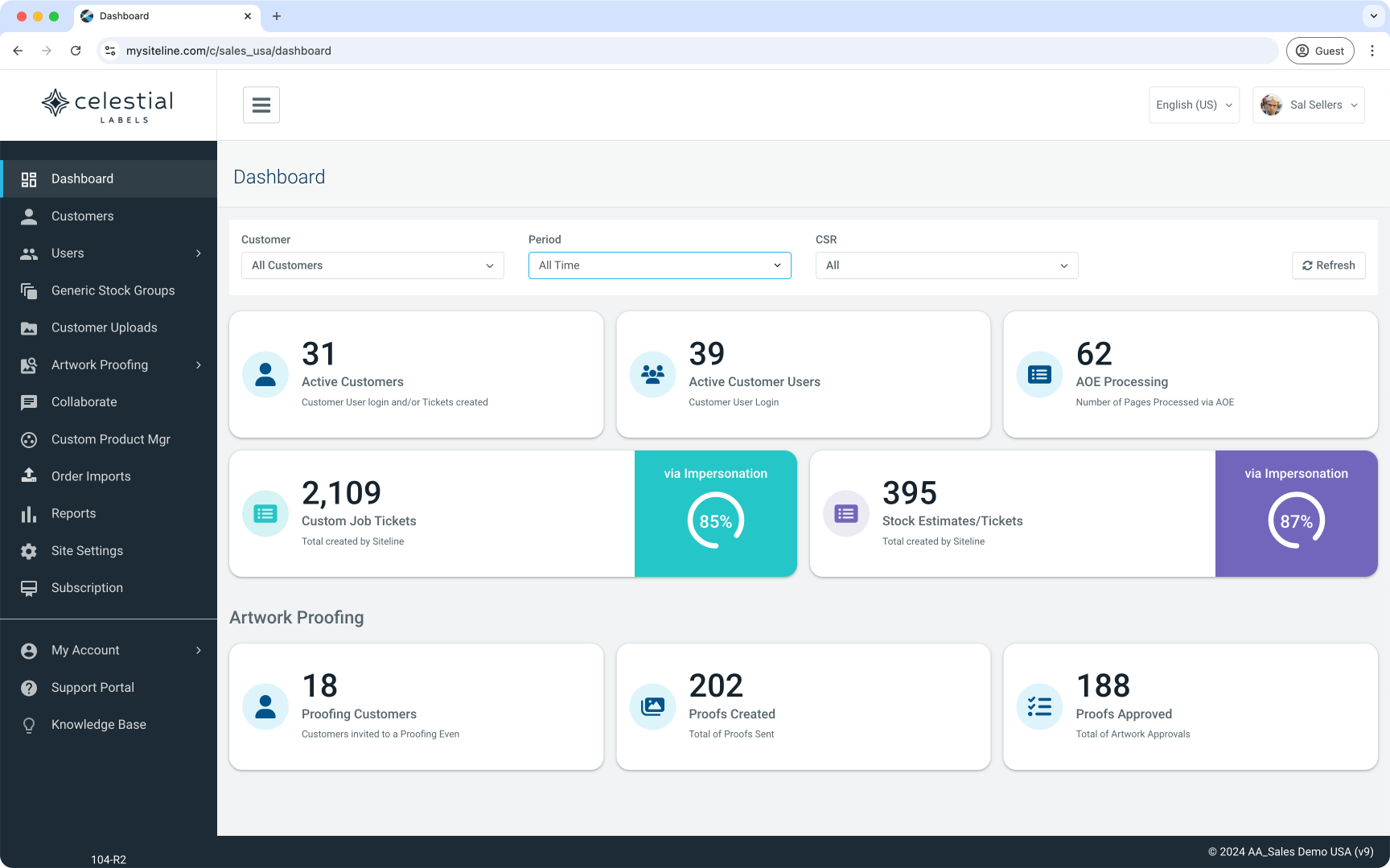Open the Support Portal link
This screenshot has height=868, width=1390.
point(109,687)
